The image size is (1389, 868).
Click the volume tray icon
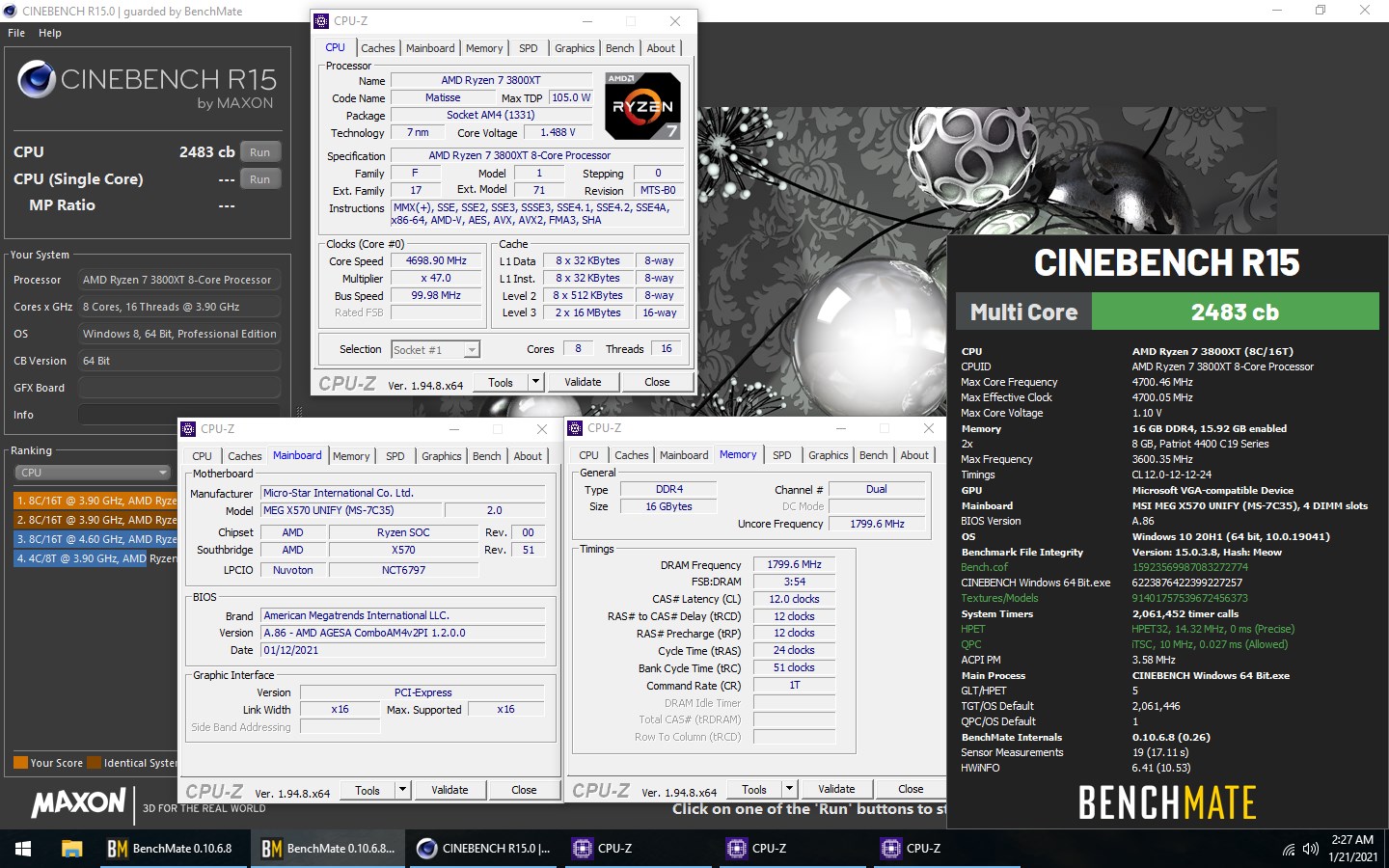pos(1310,850)
